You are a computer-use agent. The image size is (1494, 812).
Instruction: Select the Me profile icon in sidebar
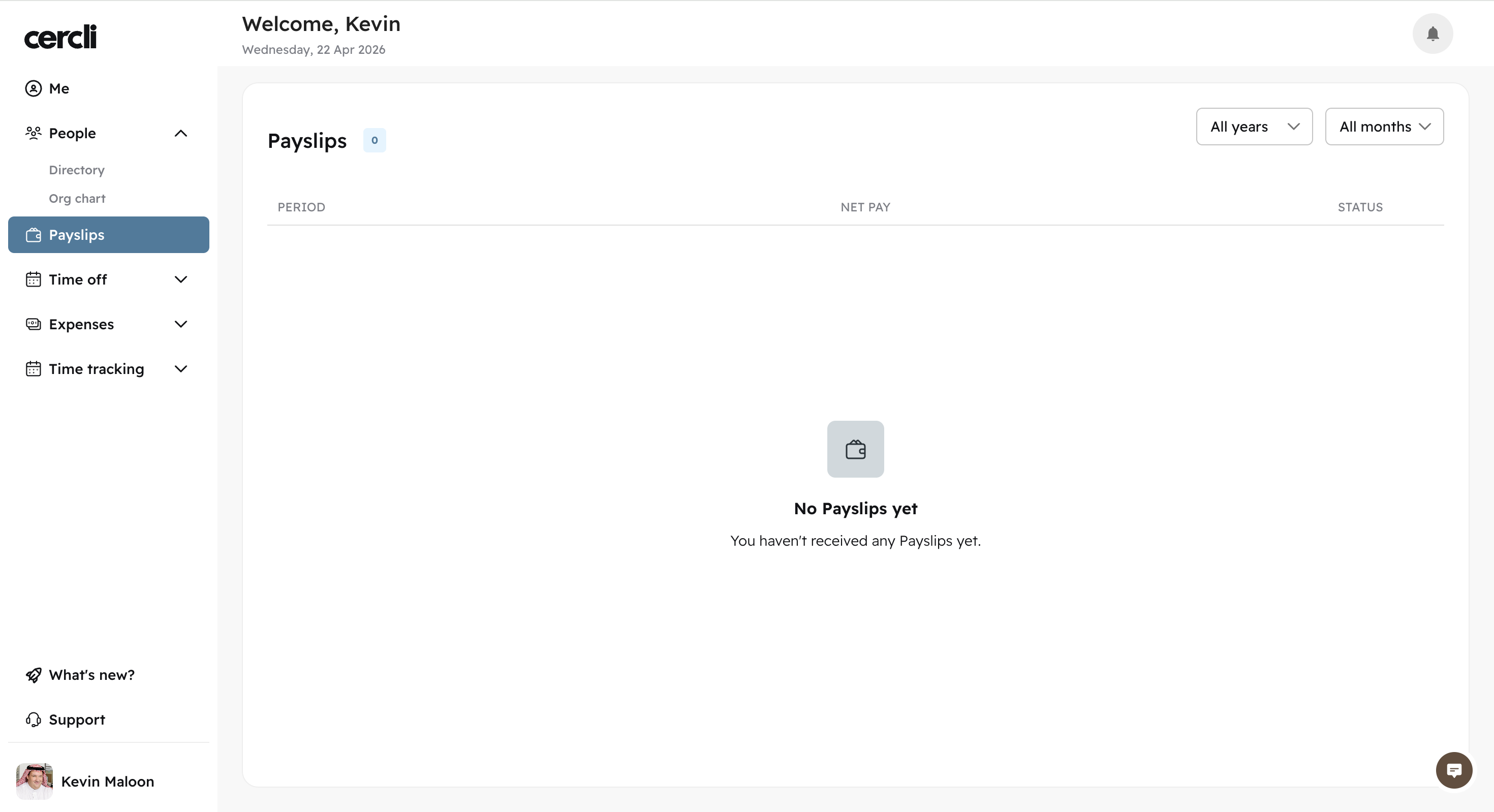[33, 88]
